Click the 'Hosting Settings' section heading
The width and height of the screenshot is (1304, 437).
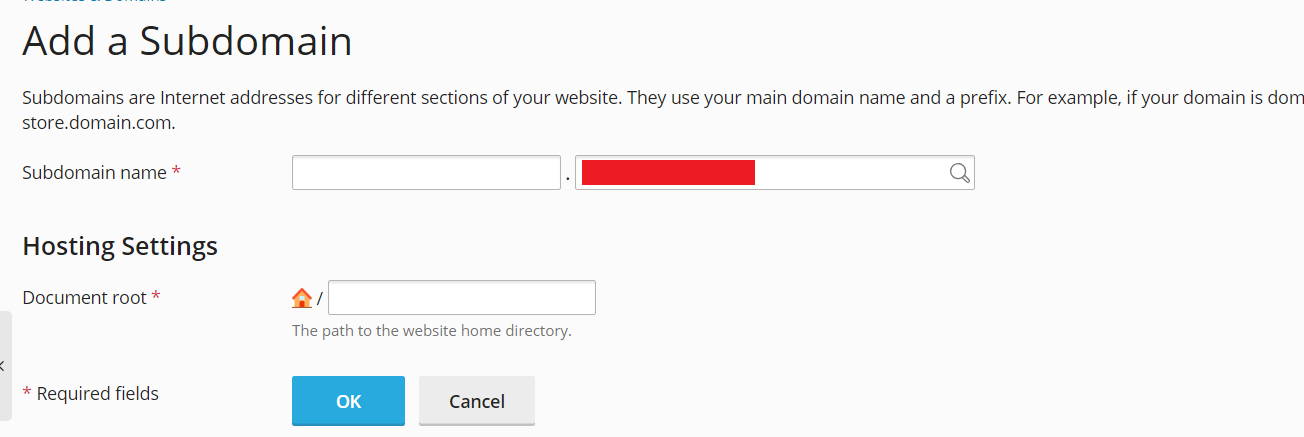click(x=120, y=246)
